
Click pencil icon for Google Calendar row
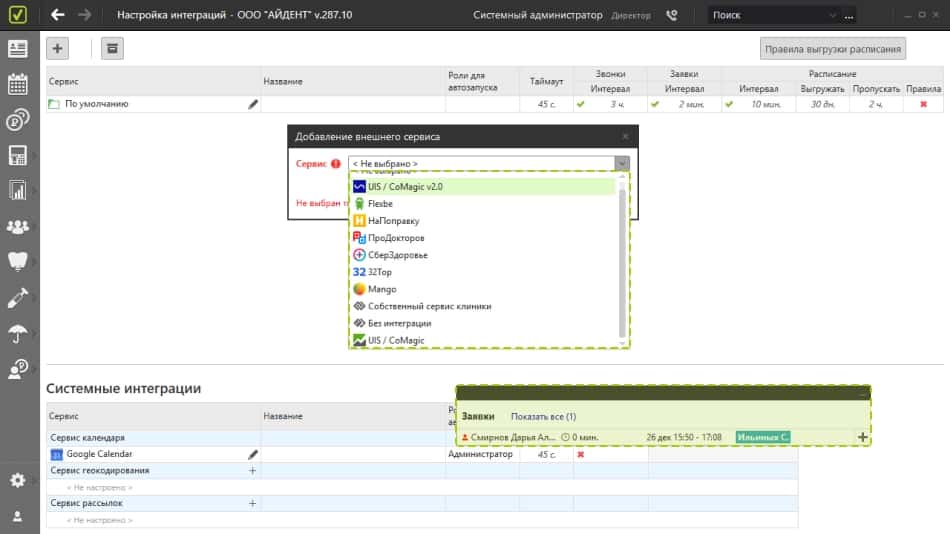(253, 454)
